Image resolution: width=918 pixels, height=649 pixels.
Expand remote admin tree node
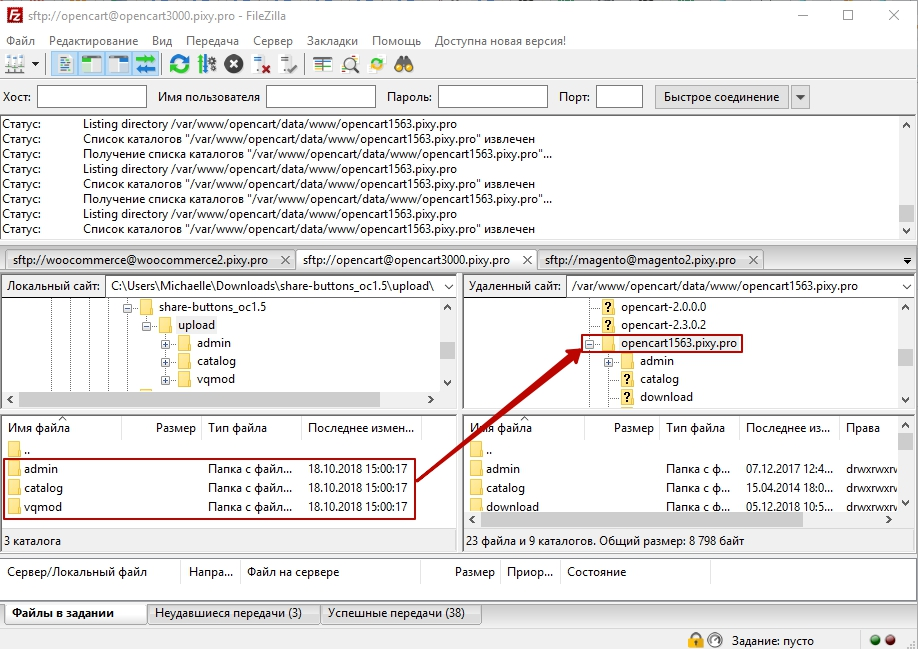point(609,362)
